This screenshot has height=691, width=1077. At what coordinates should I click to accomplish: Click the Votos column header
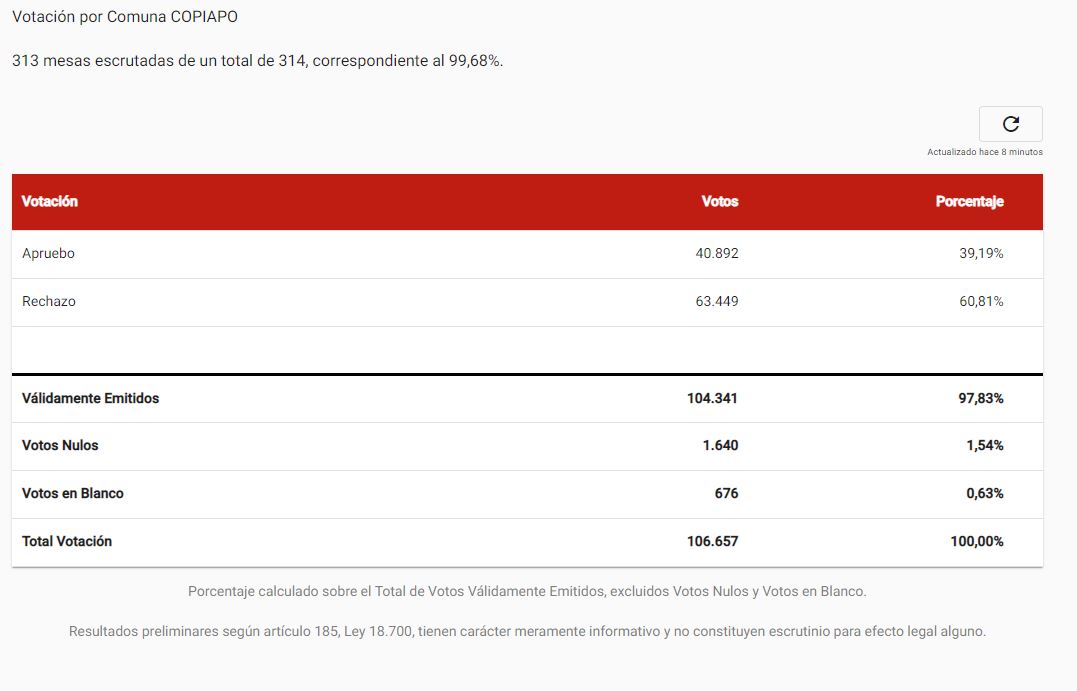click(x=720, y=201)
